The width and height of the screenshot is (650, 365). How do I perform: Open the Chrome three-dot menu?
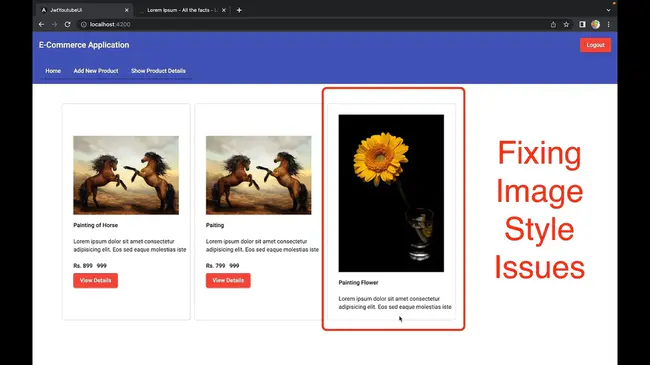coord(609,24)
